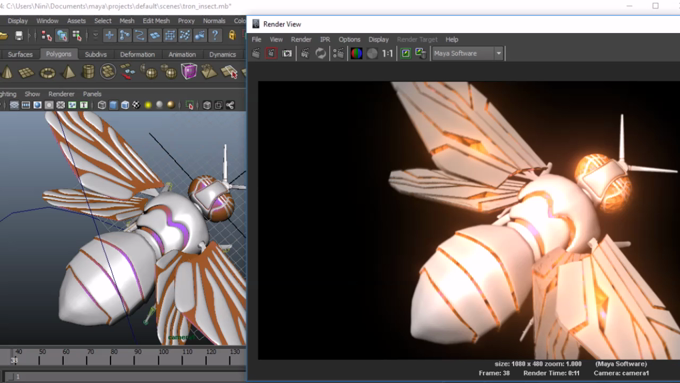
Task: Expand the selection mask dropdown arrow
Action: pos(95,36)
